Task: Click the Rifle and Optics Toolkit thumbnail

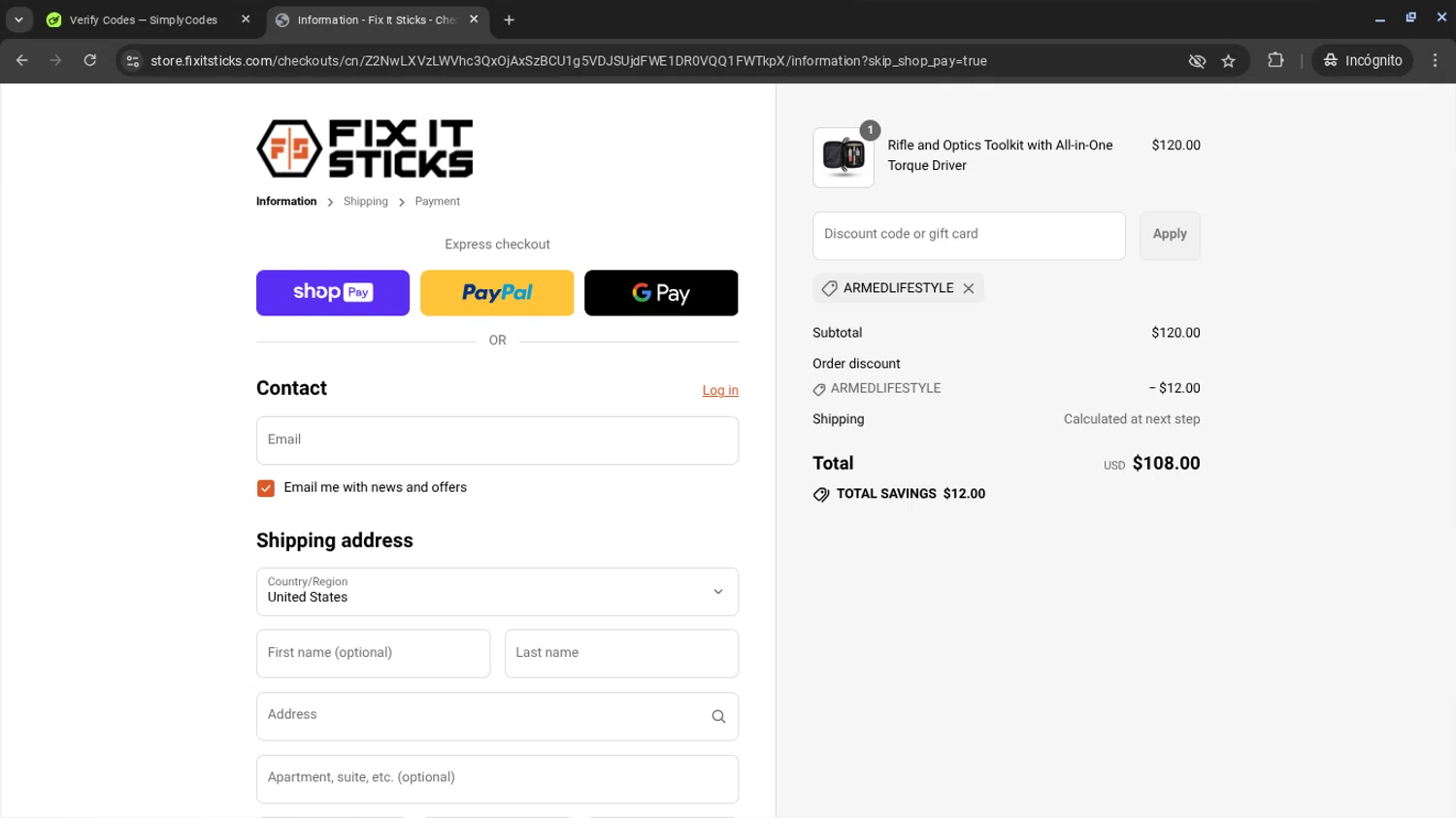Action: pyautogui.click(x=843, y=157)
